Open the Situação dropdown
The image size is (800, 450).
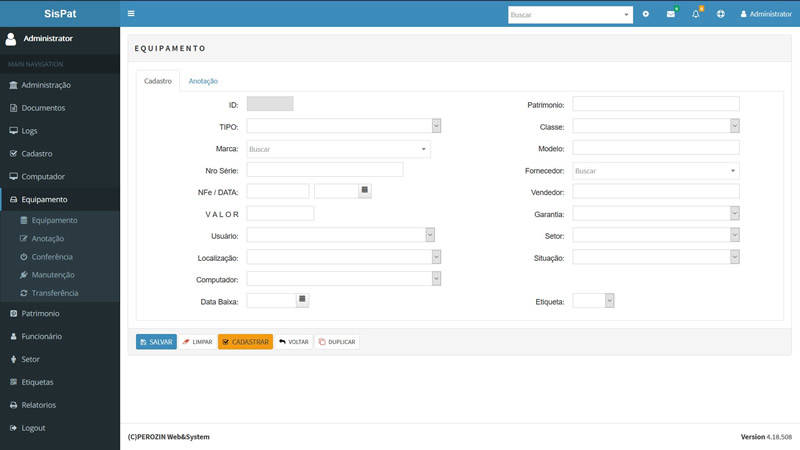coord(734,257)
